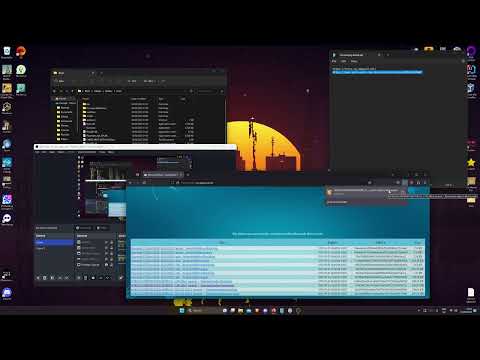This screenshot has width=480, height=360.
Task: Open Help menu in OBS
Action: pyautogui.click(x=111, y=152)
